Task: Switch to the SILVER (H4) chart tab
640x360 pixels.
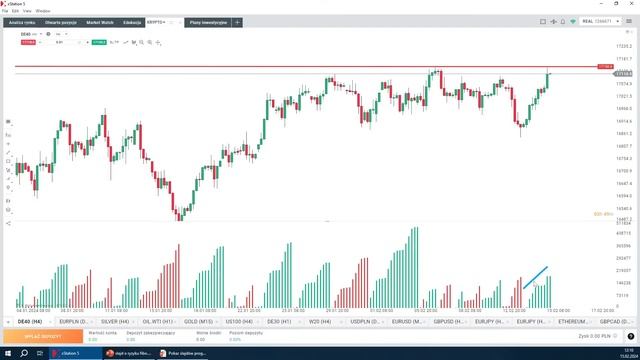Action: [115, 322]
